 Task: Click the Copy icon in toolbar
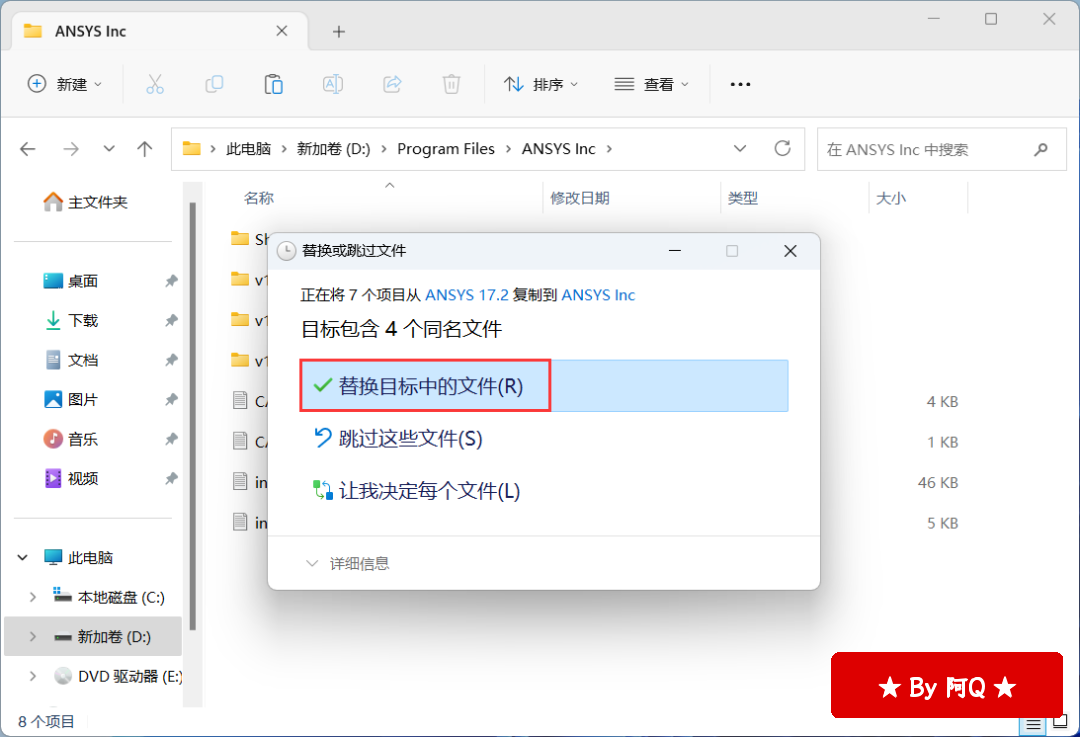[x=214, y=84]
